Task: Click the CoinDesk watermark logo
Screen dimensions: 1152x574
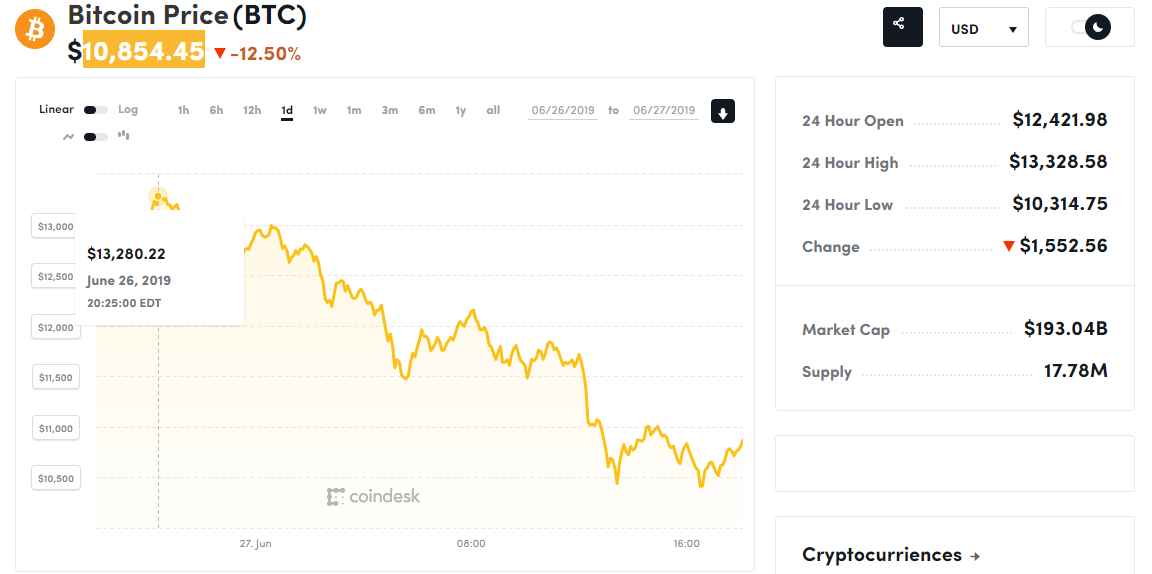Action: [373, 496]
